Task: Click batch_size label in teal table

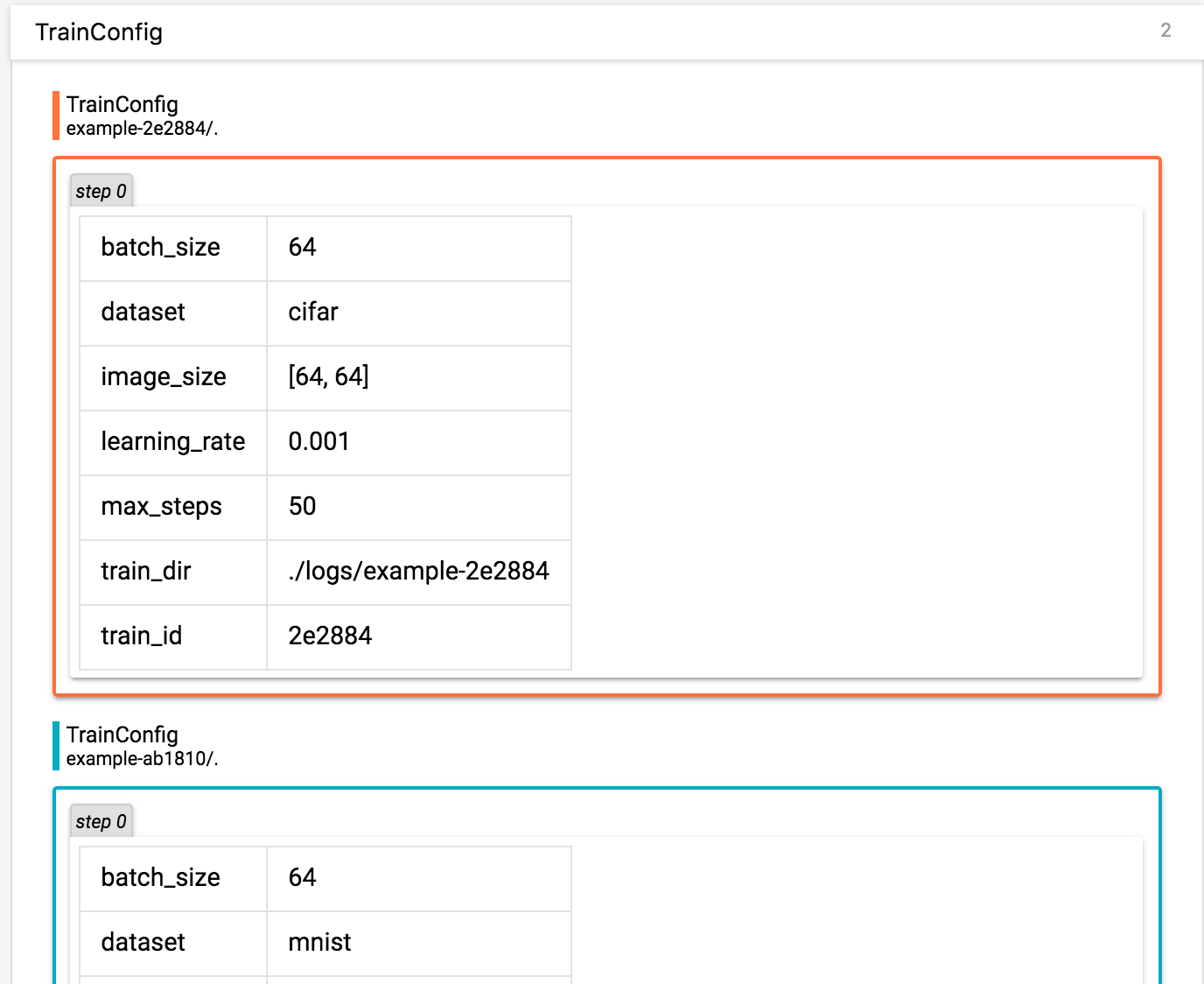Action: pos(160,878)
